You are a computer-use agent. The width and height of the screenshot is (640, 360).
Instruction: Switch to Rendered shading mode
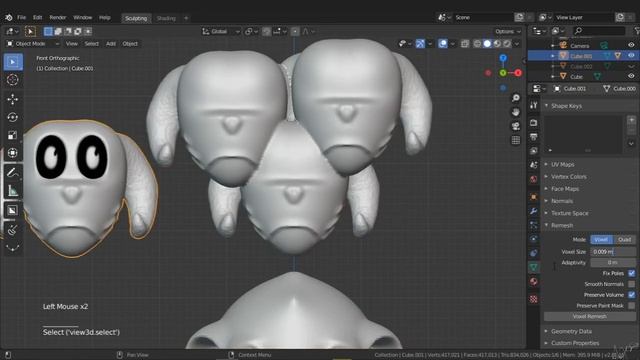point(507,44)
